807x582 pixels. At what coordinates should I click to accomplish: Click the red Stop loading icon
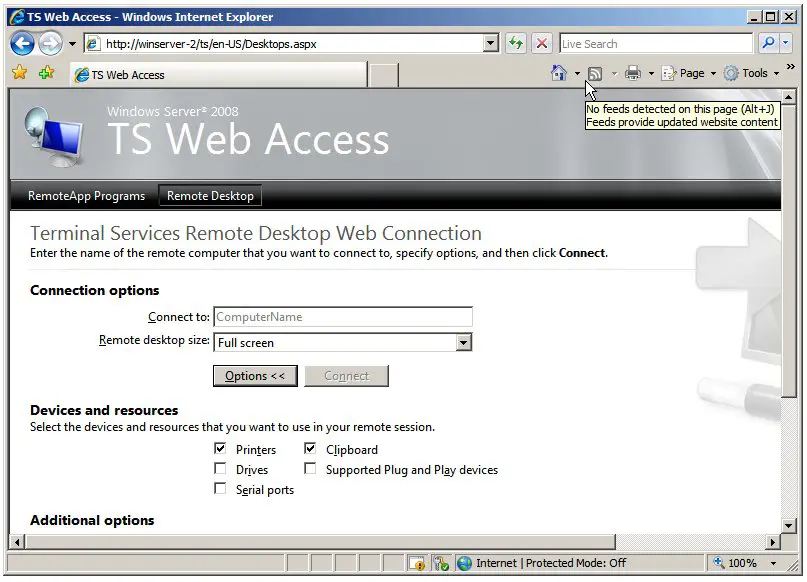point(541,43)
